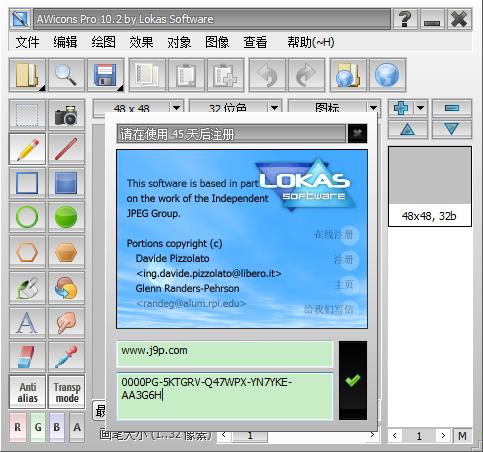Toggle Anti alias mode
The image size is (483, 452).
pyautogui.click(x=27, y=392)
